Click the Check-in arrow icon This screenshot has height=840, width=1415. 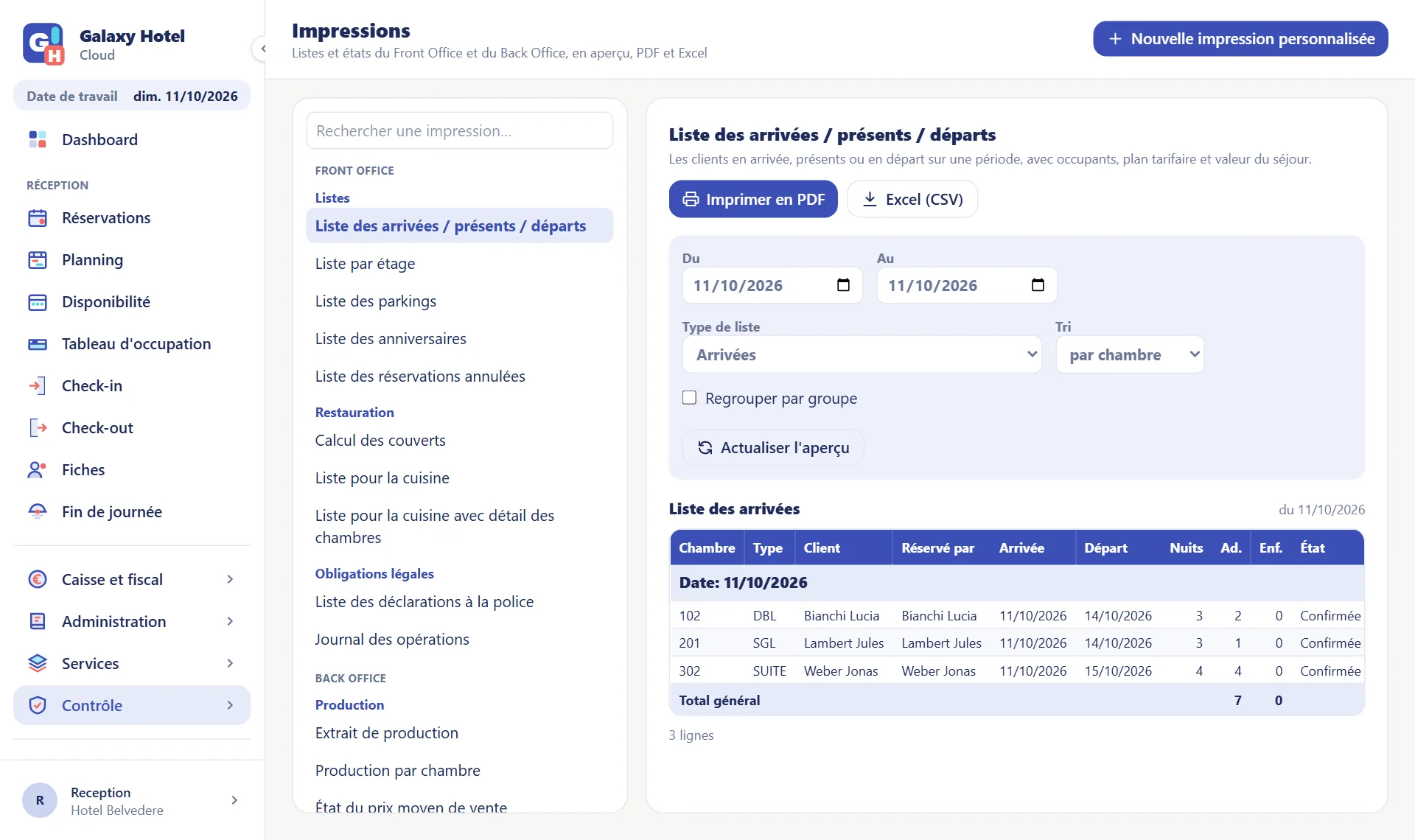(38, 386)
